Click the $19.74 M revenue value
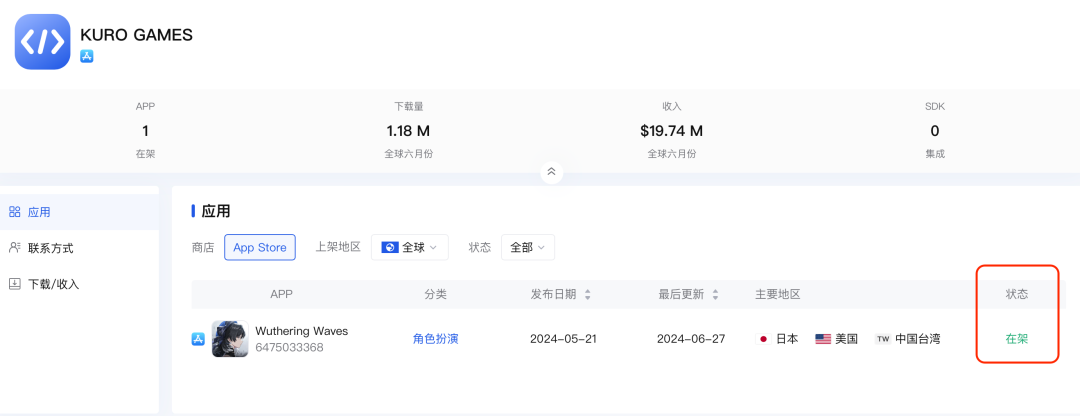This screenshot has height=416, width=1080. (672, 131)
